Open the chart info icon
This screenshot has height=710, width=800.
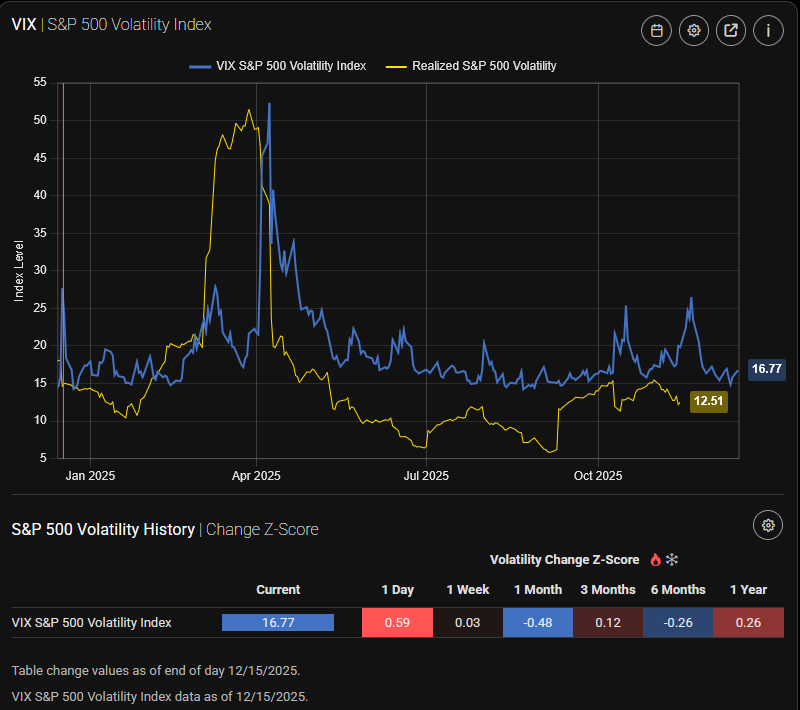click(x=767, y=30)
